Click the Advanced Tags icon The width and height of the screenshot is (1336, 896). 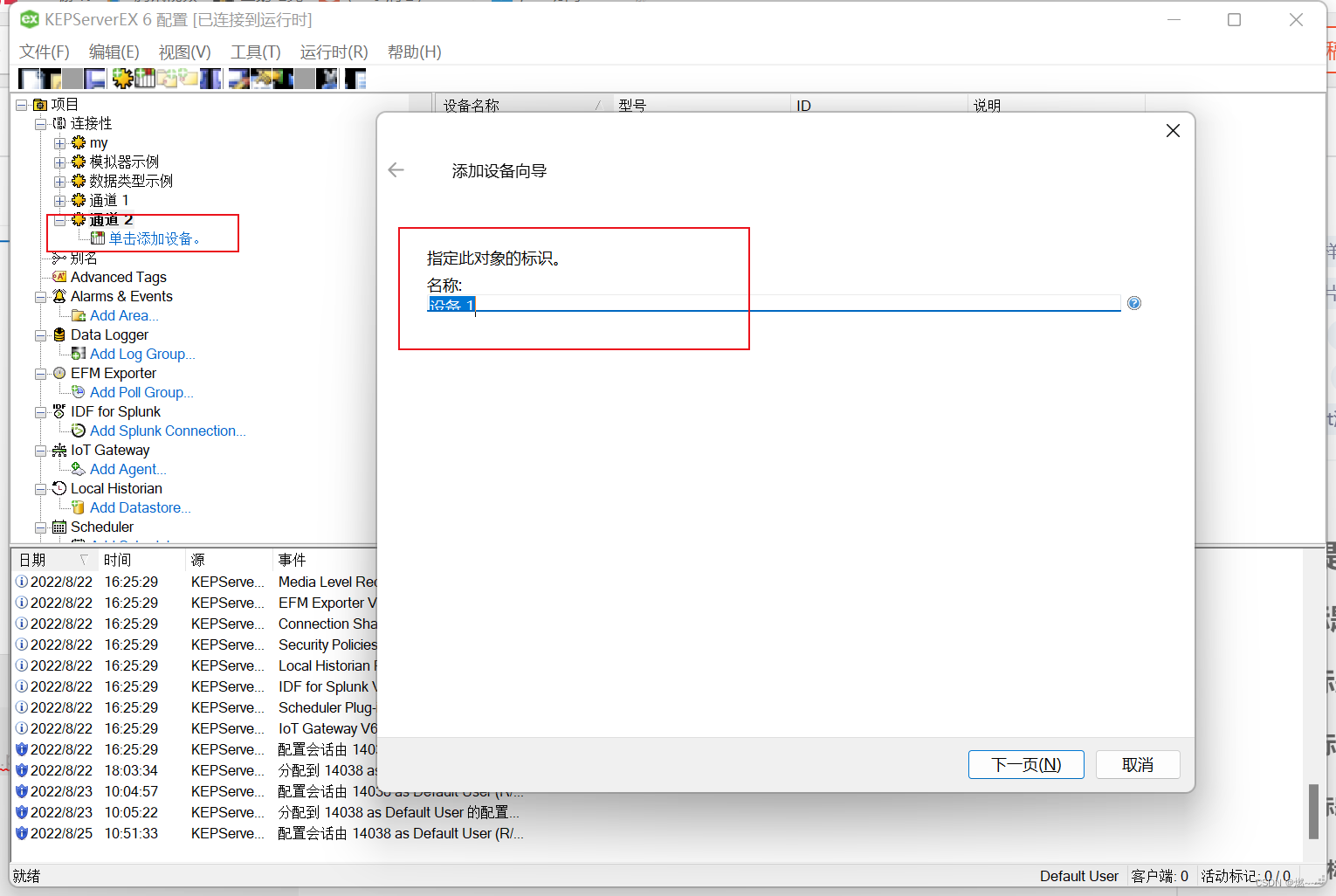tap(59, 277)
